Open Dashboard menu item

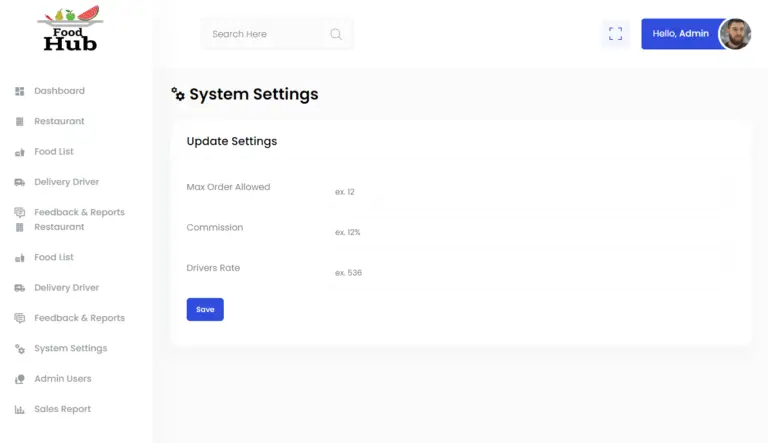pos(59,91)
